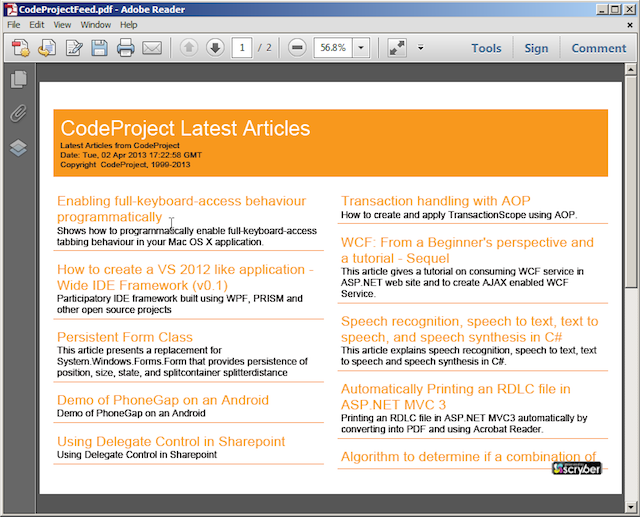Image resolution: width=640 pixels, height=517 pixels.
Task: Click the Create PDF online icon
Action: pos(20,48)
